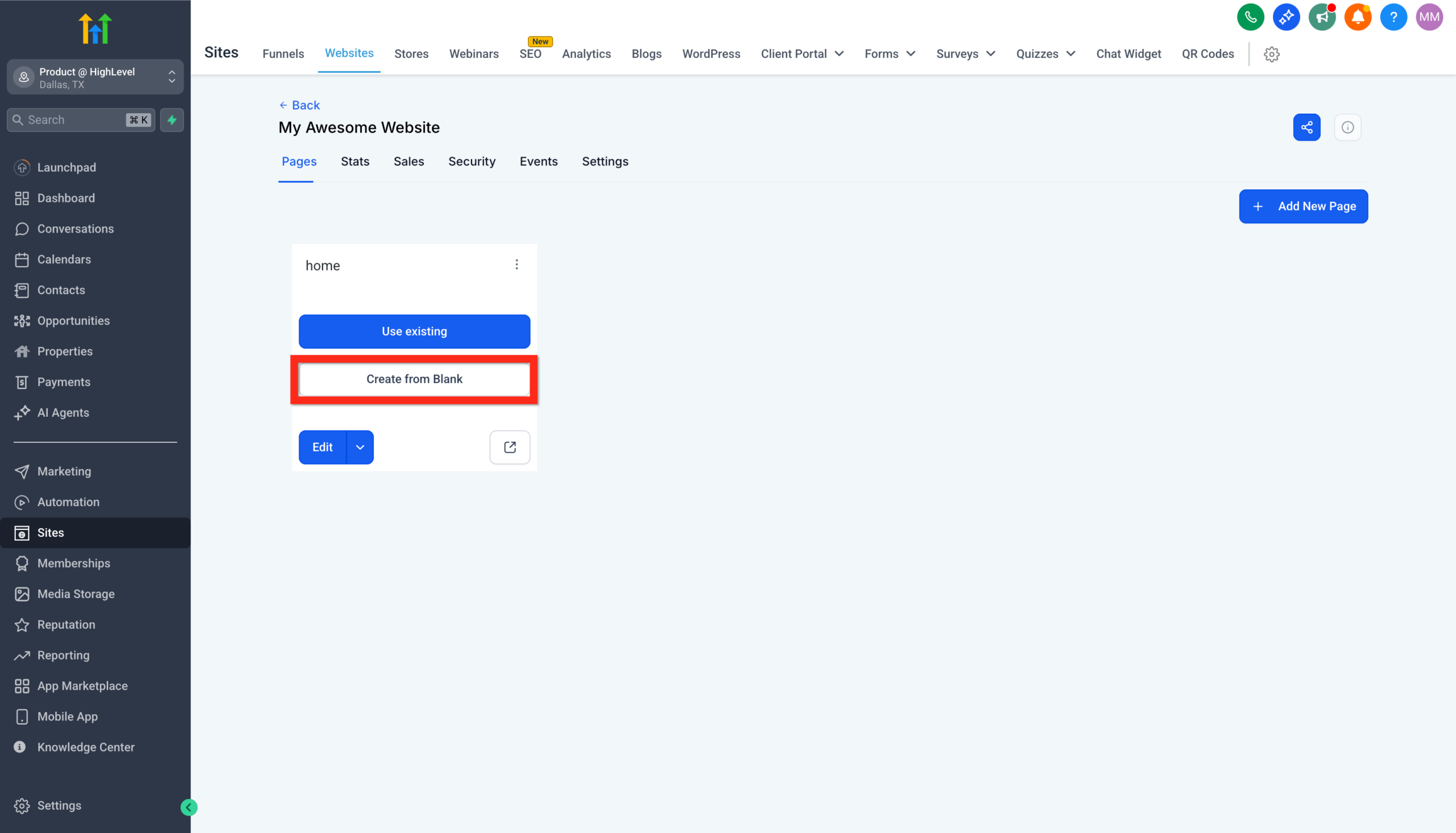Preview the home page via external link icon
1456x833 pixels.
click(x=509, y=447)
